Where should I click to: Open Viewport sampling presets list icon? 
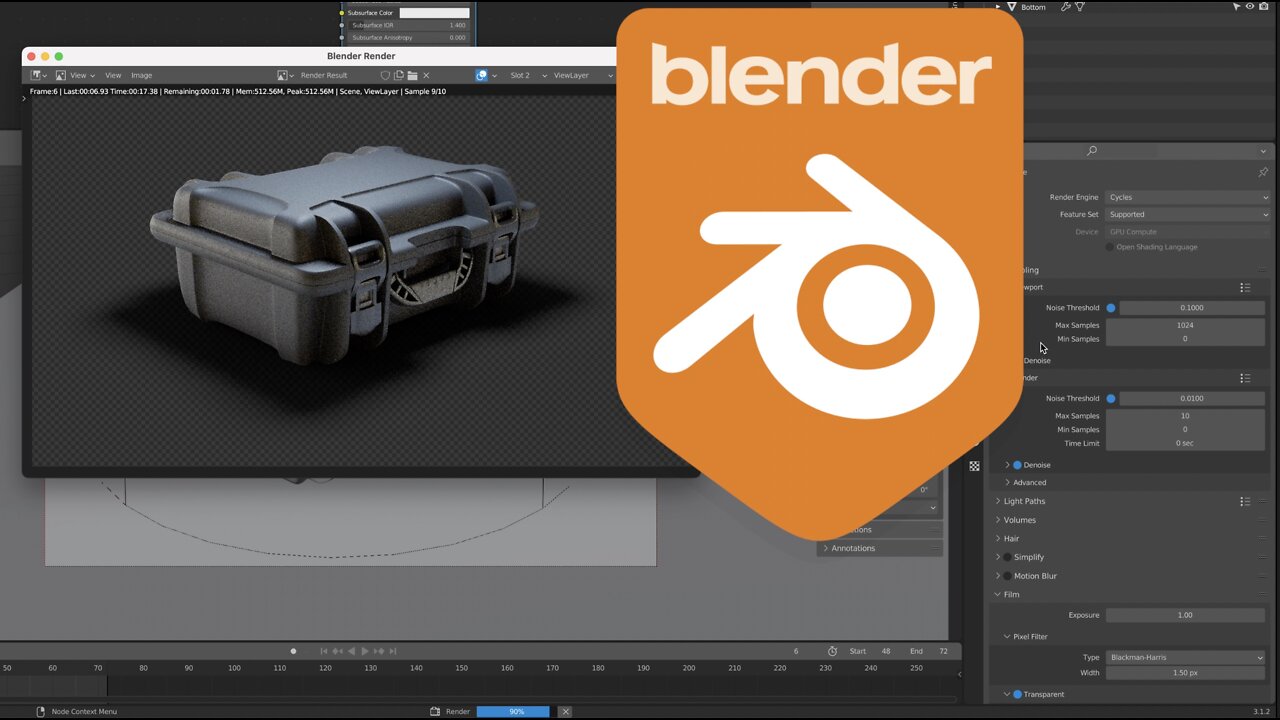[x=1245, y=287]
